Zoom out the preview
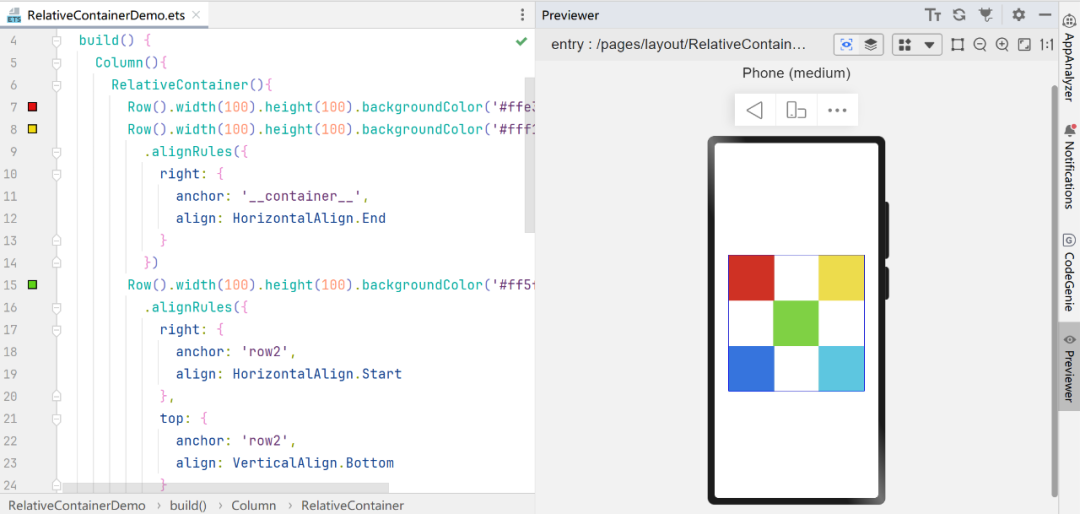Screen dimensions: 1080x514 (980, 45)
